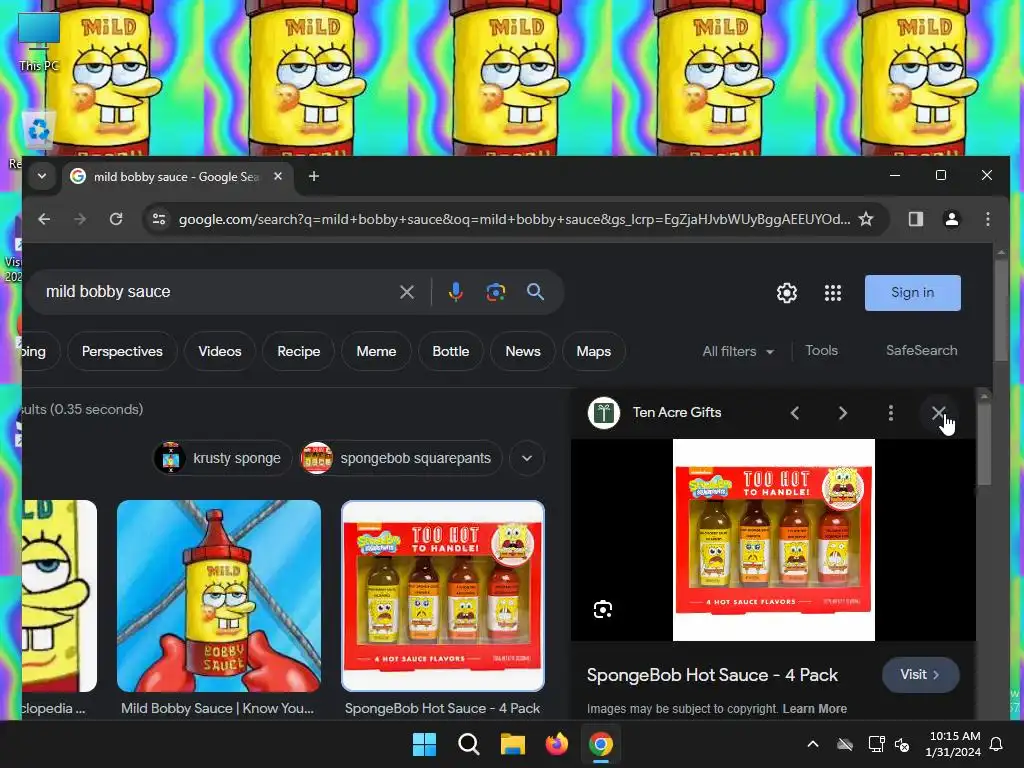The height and width of the screenshot is (768, 1024).
Task: Open the Tools options
Action: [822, 351]
